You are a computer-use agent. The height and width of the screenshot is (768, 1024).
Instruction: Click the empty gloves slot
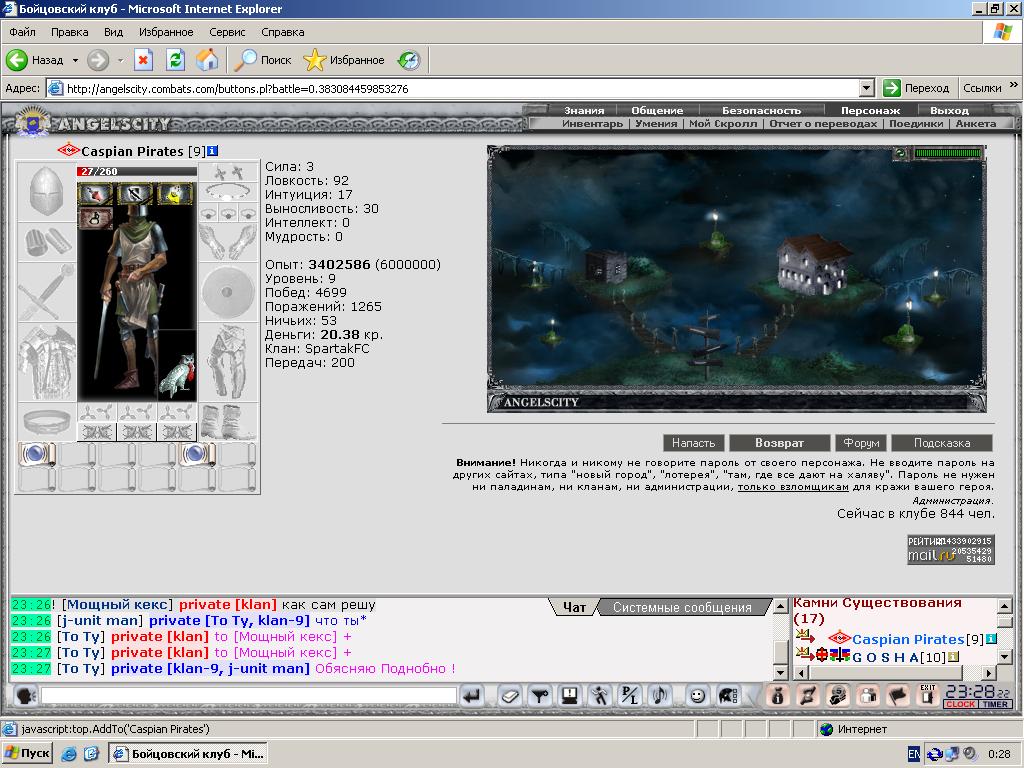[228, 242]
